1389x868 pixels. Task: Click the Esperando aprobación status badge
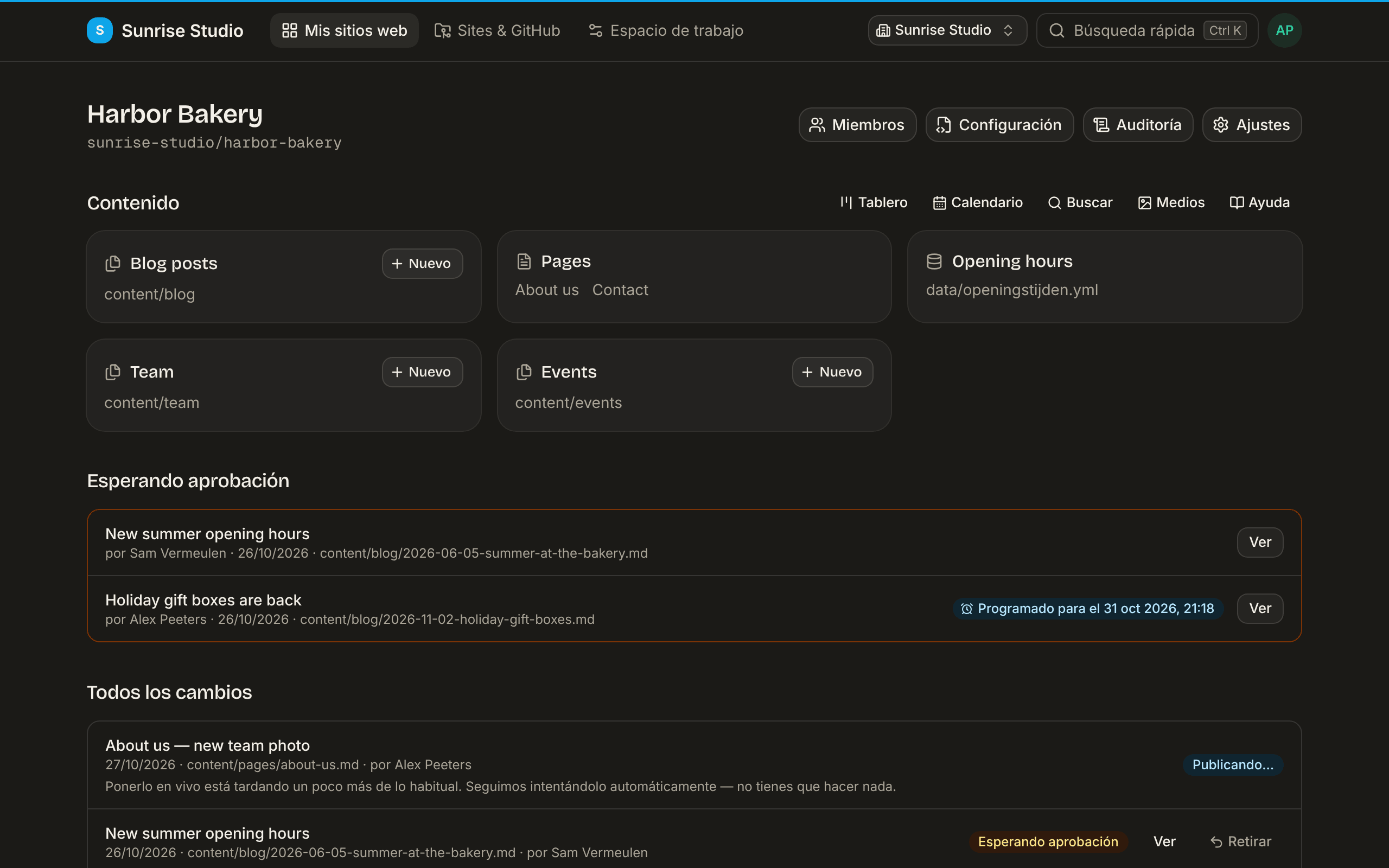pos(1048,841)
